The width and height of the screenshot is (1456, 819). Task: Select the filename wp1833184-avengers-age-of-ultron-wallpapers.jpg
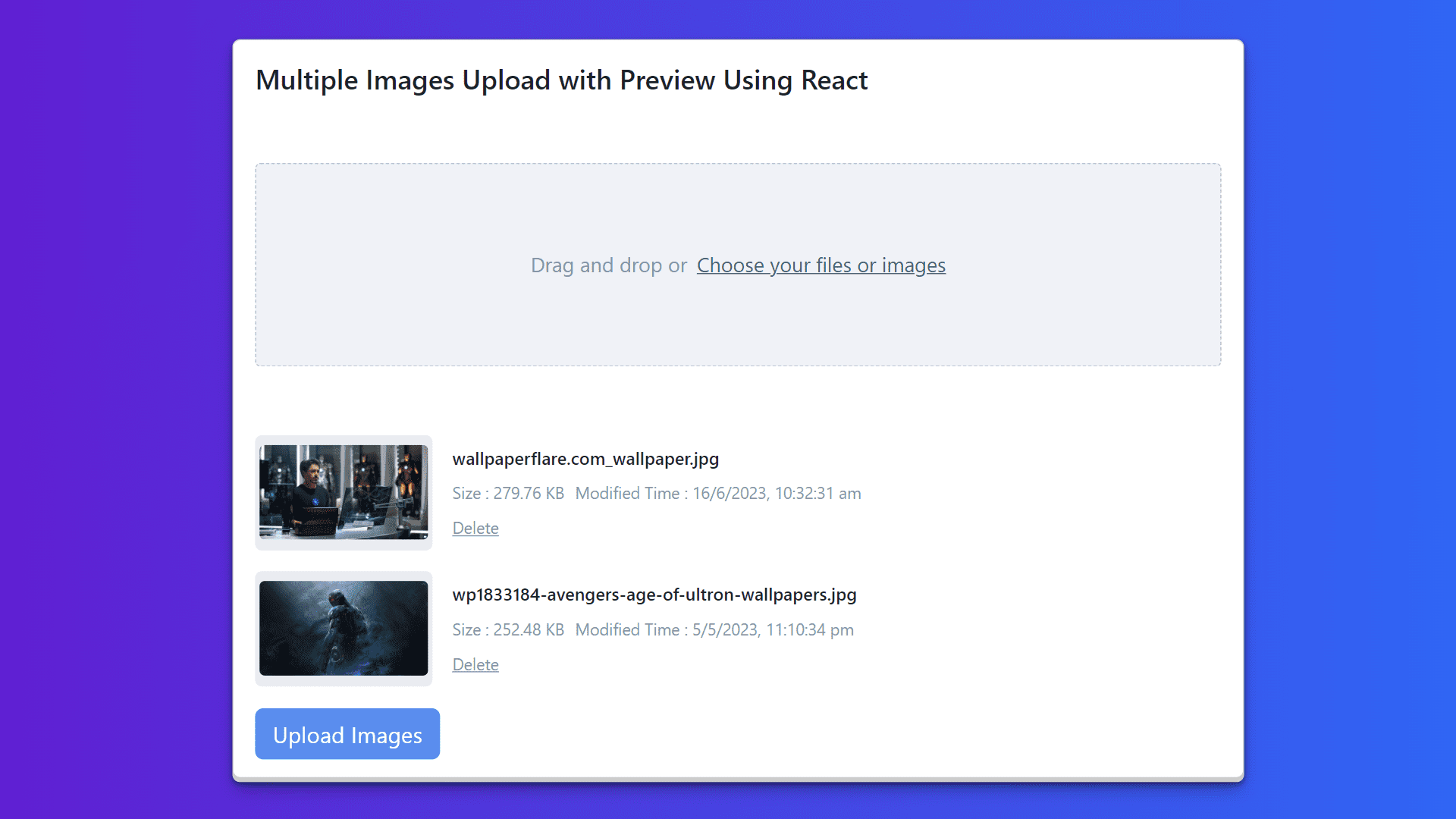pos(654,595)
